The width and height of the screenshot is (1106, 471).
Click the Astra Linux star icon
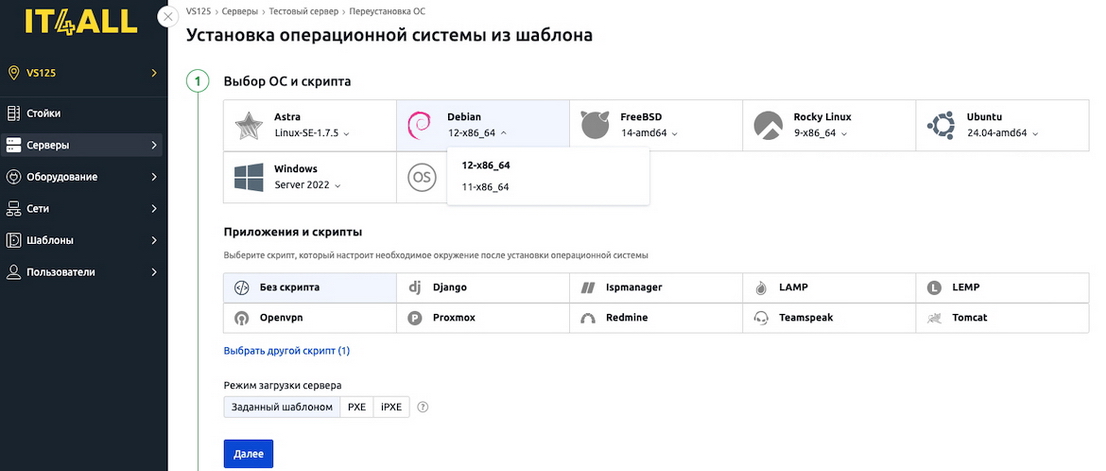click(248, 125)
